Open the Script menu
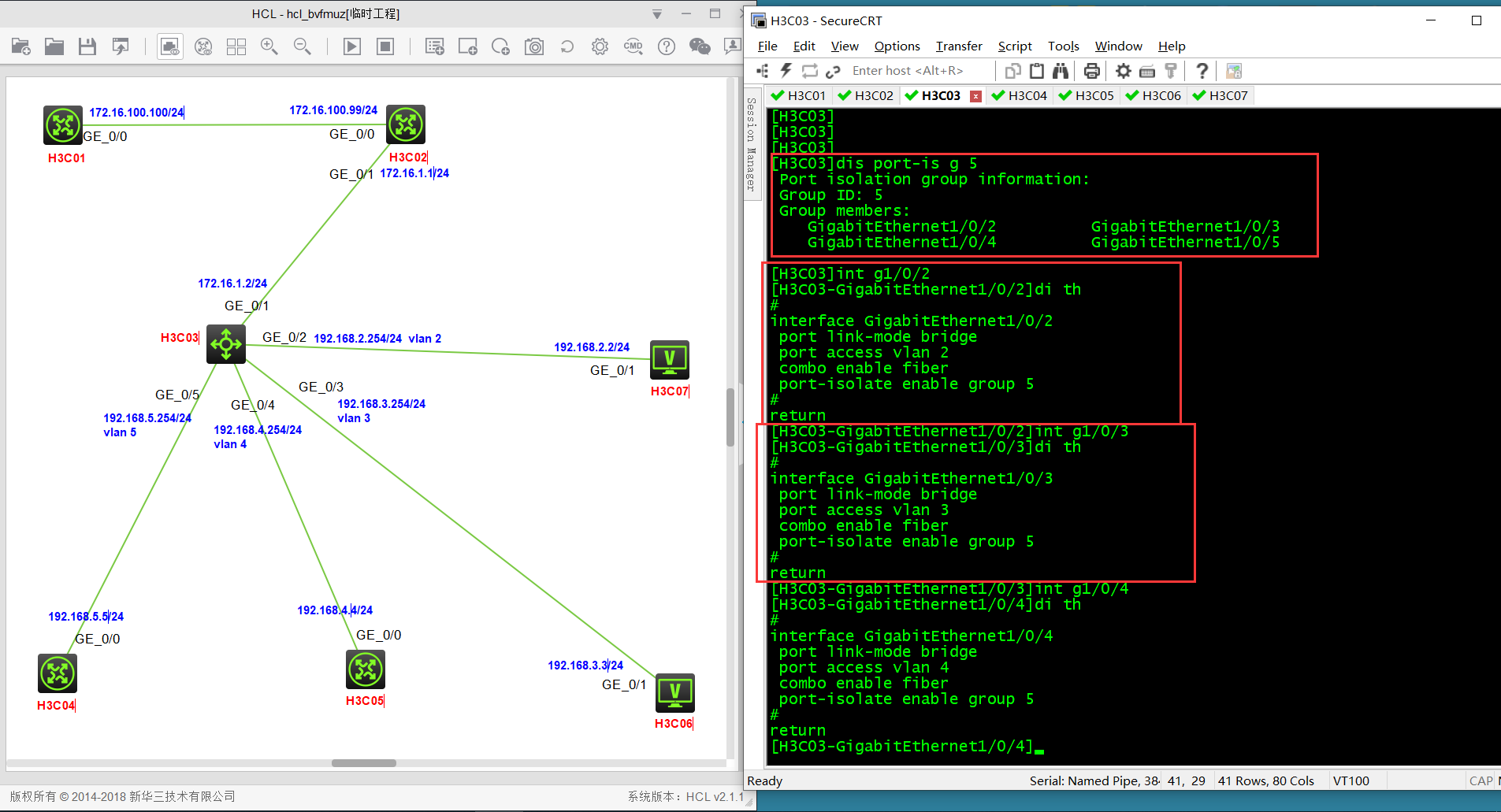 pos(1014,46)
